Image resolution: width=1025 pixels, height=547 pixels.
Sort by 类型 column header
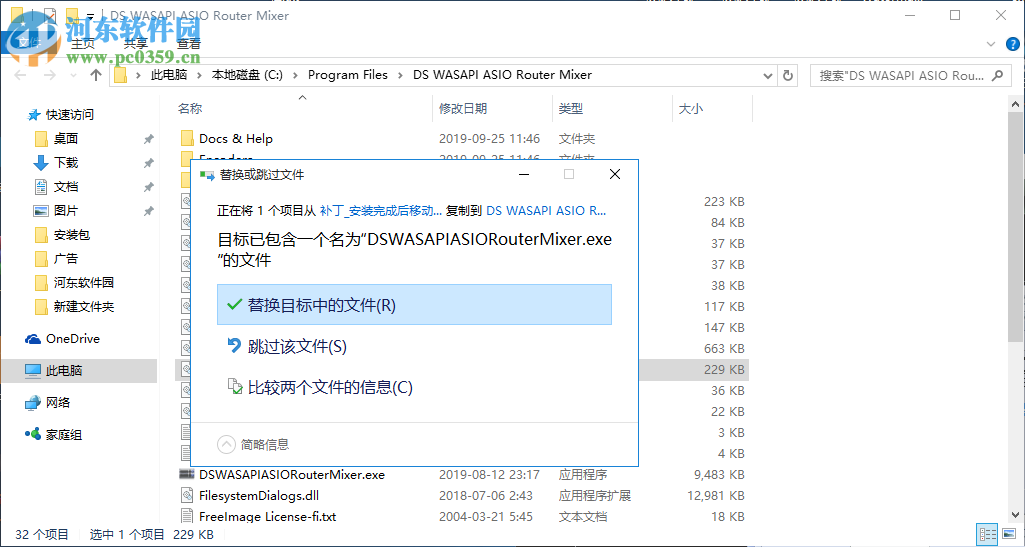(571, 108)
